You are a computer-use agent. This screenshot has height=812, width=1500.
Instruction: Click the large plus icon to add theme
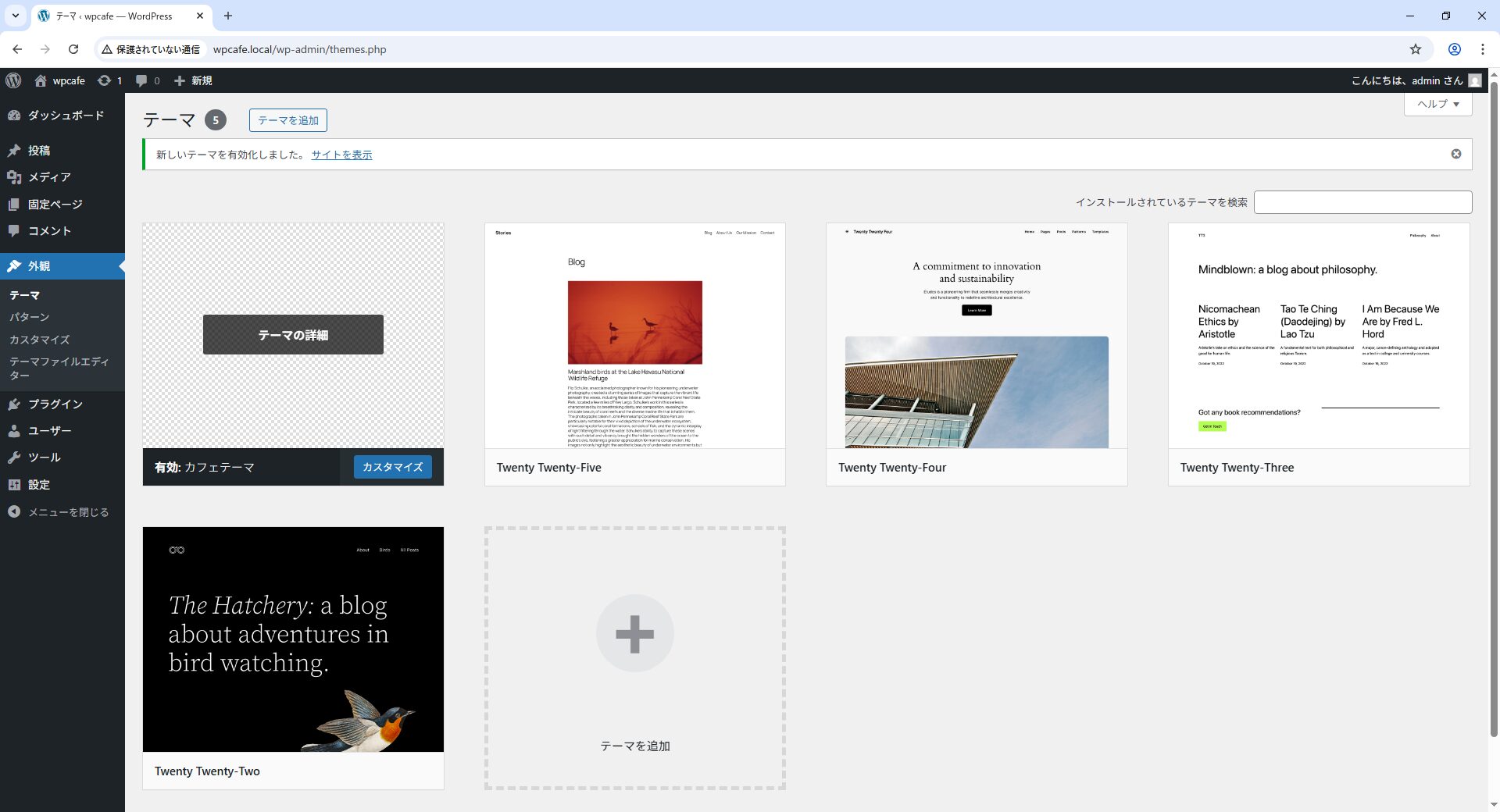coord(634,633)
